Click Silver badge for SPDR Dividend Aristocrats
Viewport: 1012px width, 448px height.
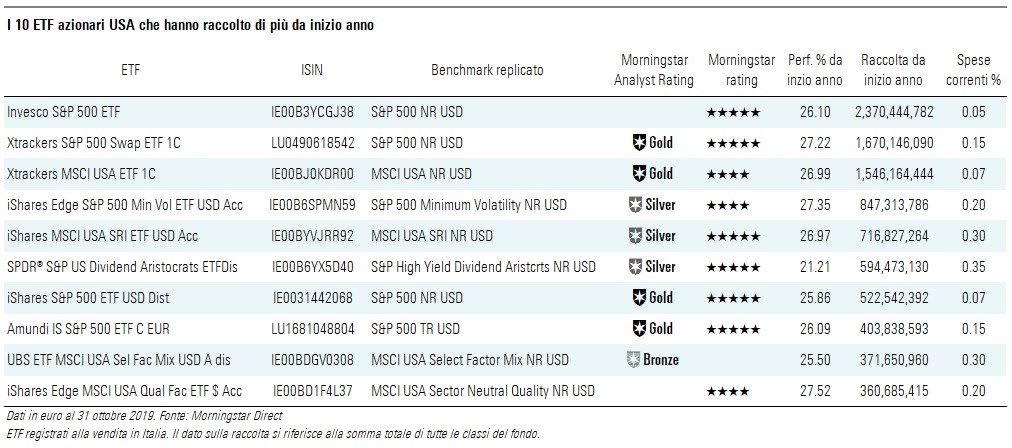pyautogui.click(x=651, y=267)
